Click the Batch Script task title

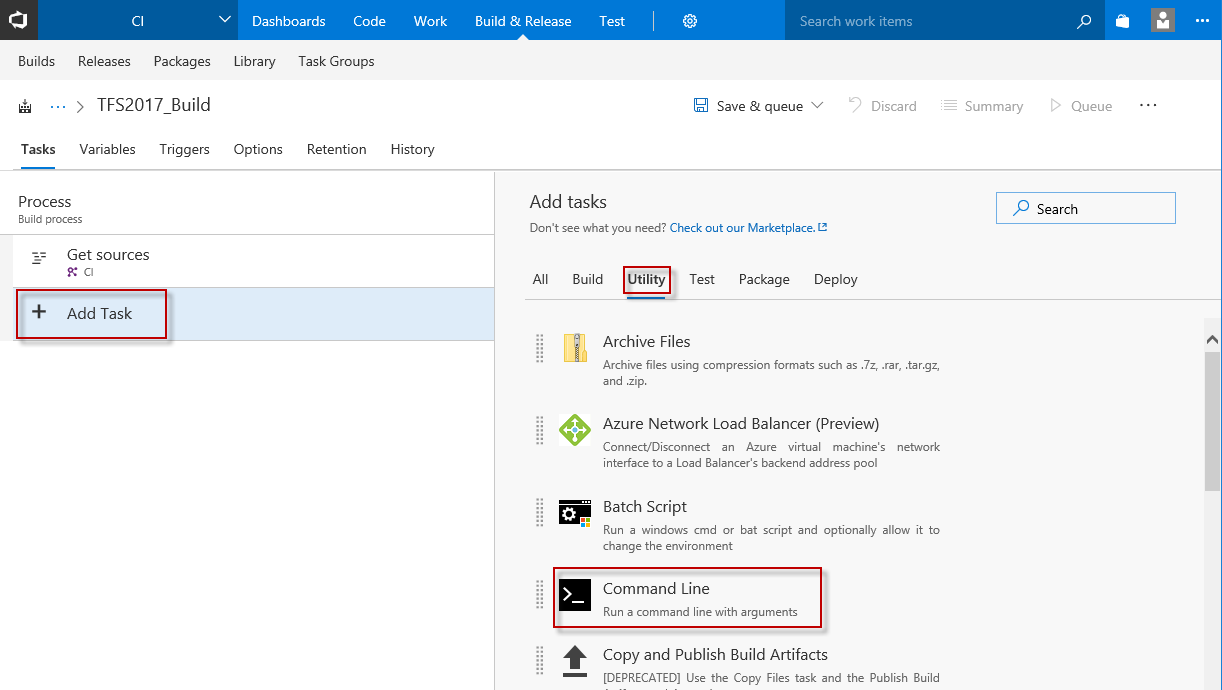point(645,506)
